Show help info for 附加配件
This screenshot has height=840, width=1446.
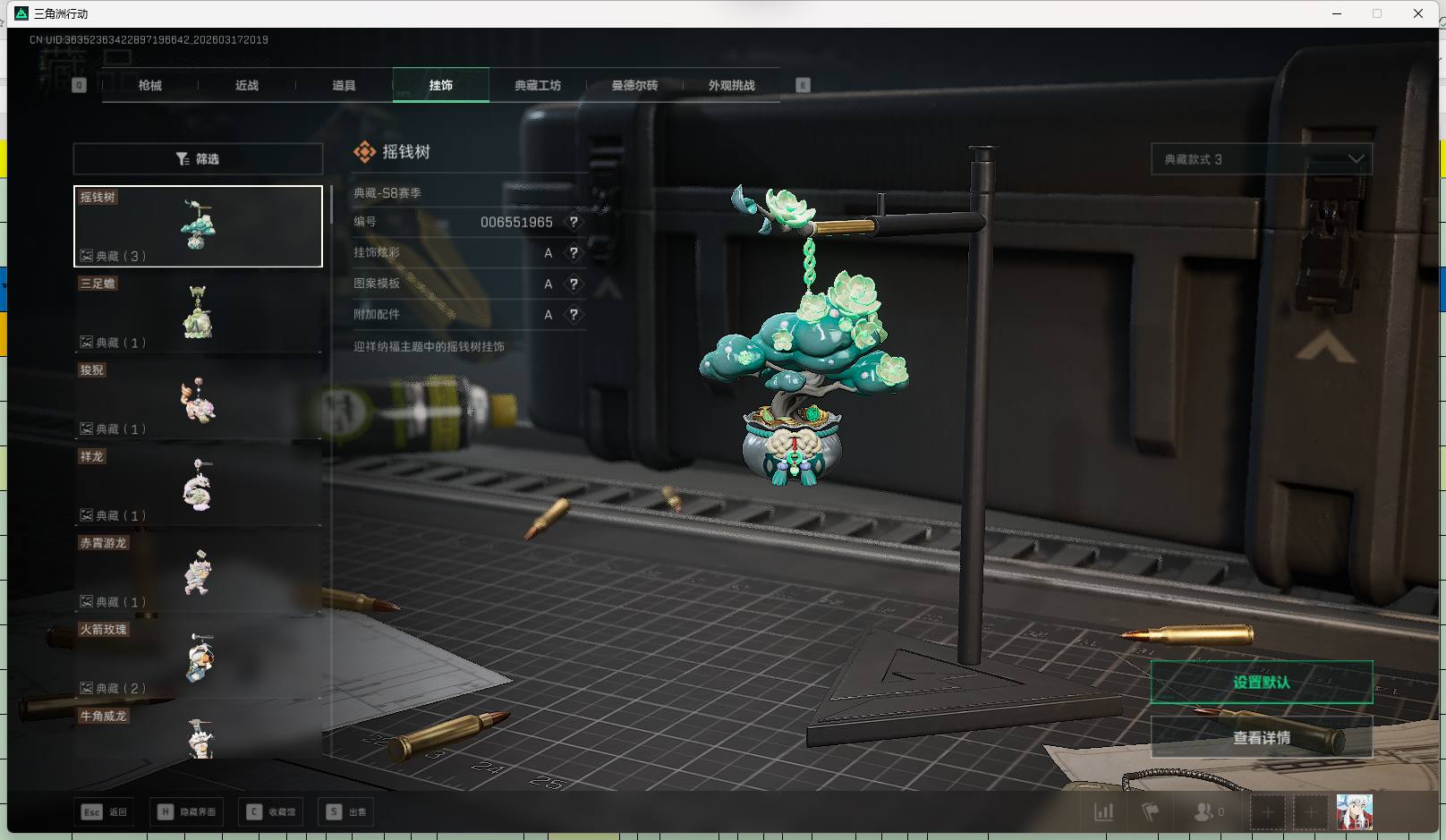pos(574,315)
